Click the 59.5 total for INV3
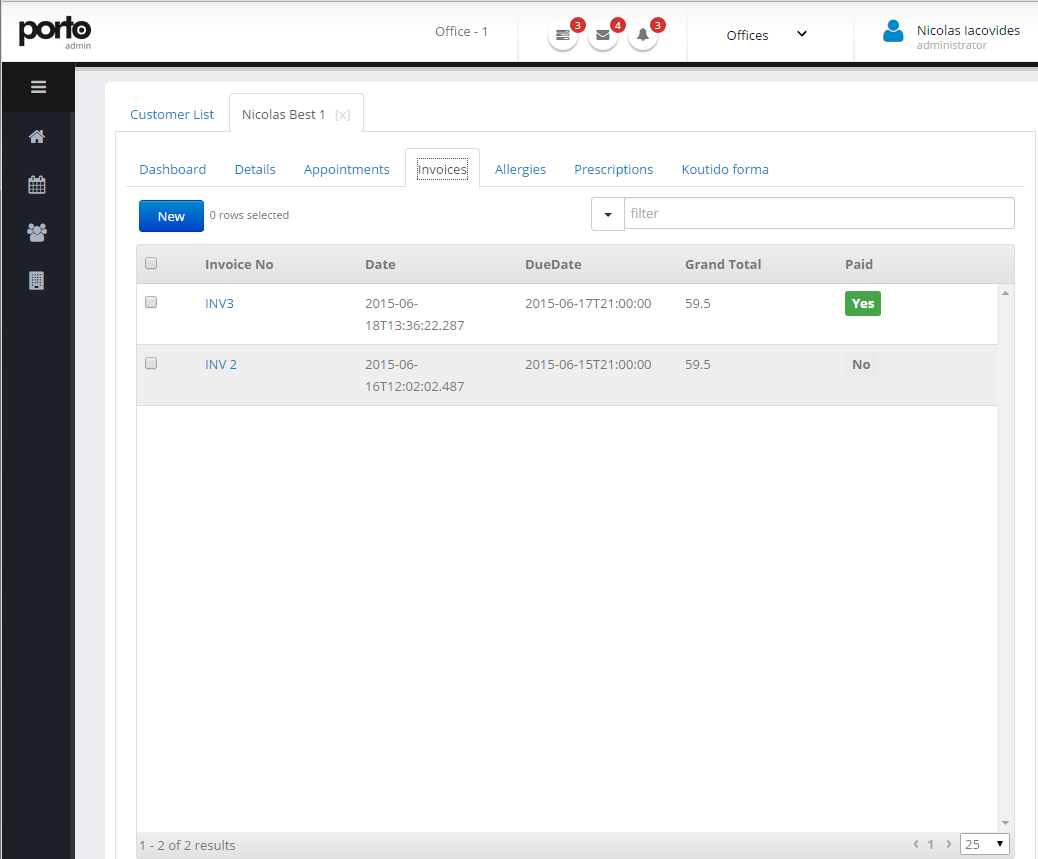The image size is (1038, 859). coord(698,304)
